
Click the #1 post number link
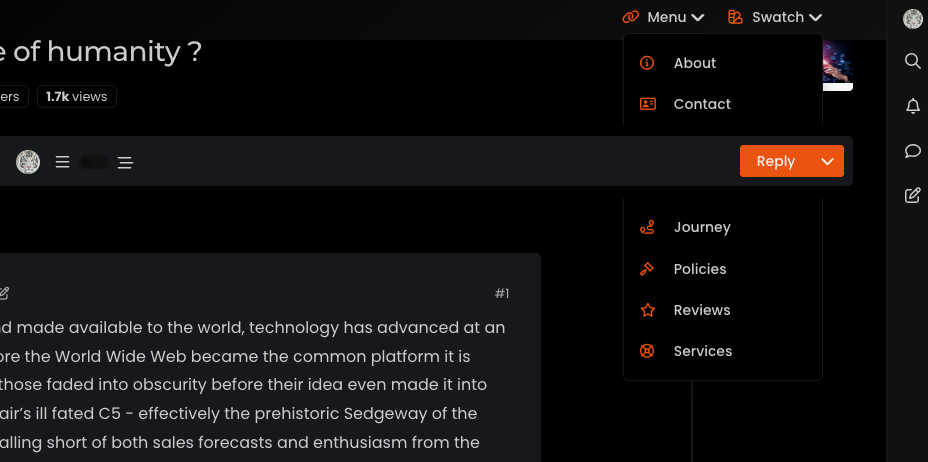point(502,293)
